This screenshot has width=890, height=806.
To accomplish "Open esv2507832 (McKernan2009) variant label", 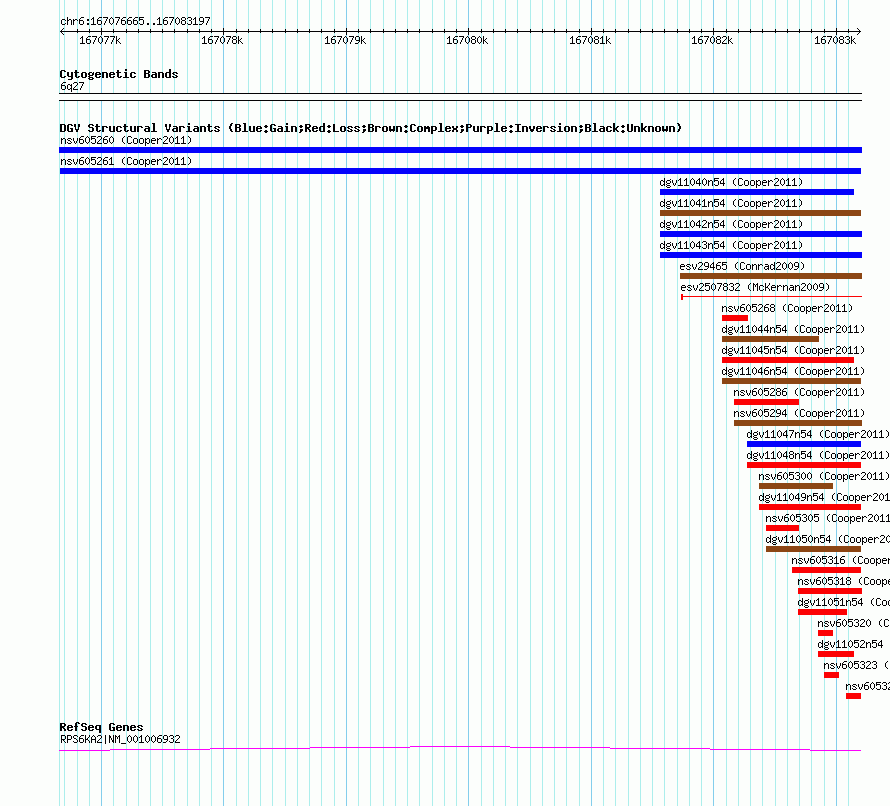I will coord(755,287).
